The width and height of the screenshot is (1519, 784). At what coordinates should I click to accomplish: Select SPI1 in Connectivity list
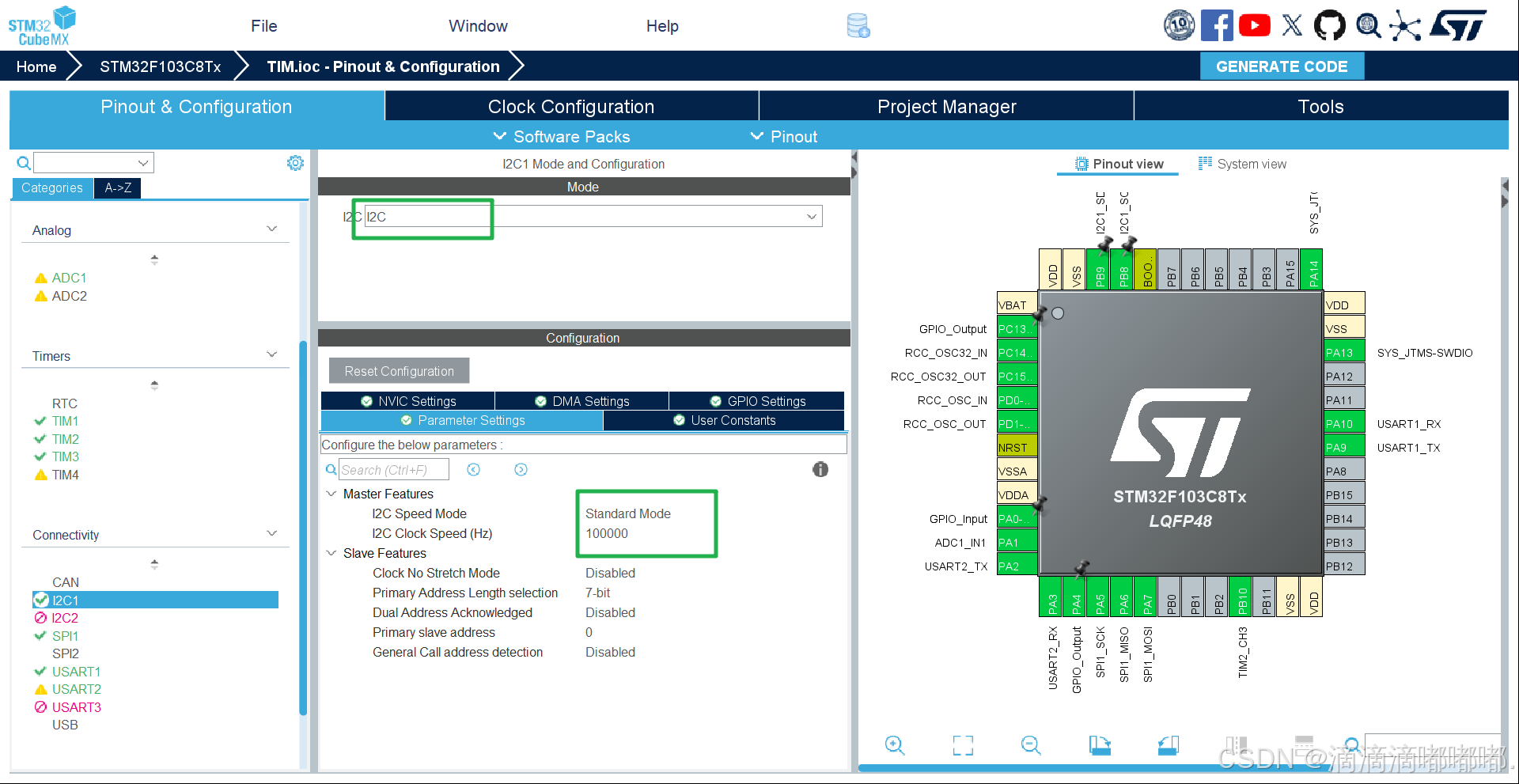(65, 636)
